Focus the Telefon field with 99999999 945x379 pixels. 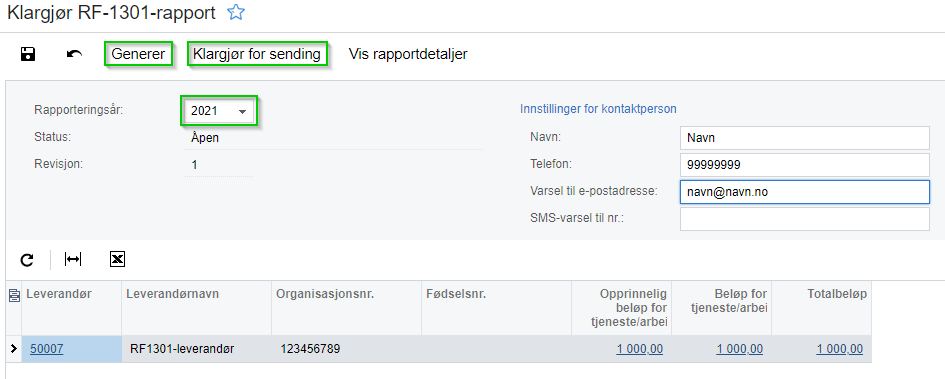[805, 164]
